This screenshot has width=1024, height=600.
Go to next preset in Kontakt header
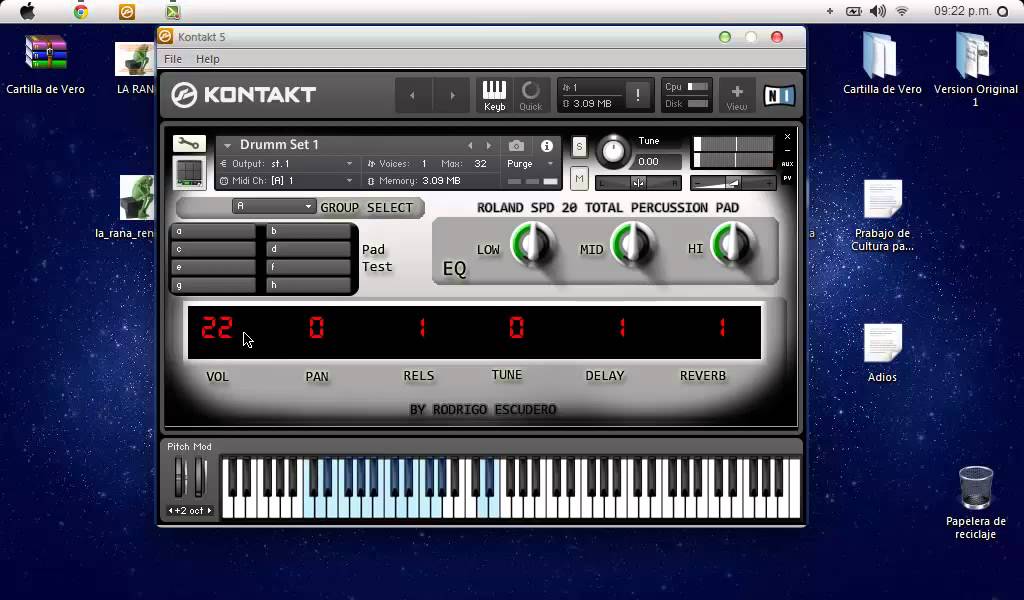[452, 95]
